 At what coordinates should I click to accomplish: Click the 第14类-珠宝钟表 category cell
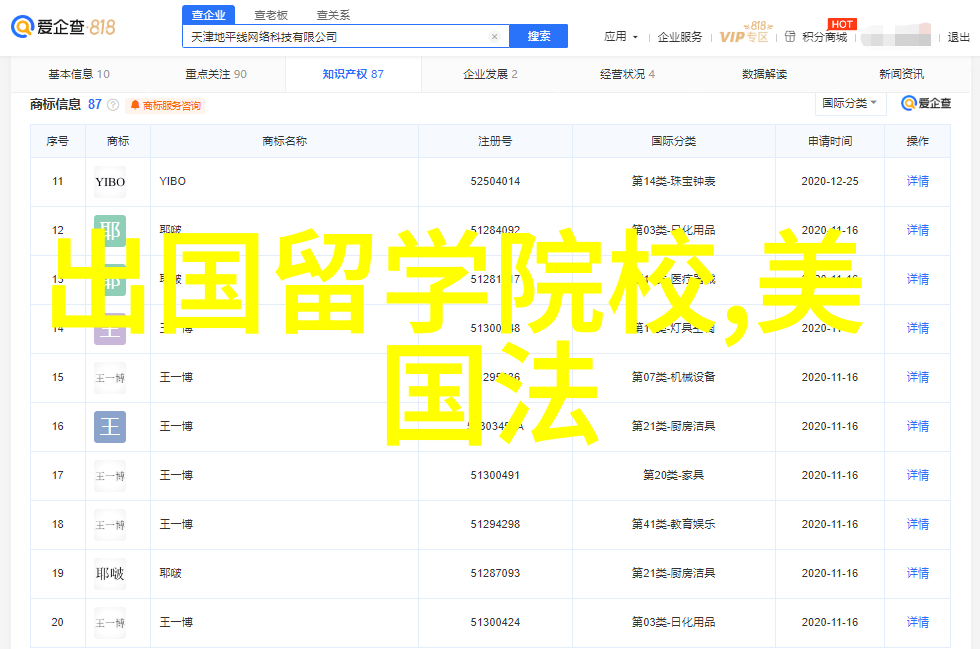tap(673, 181)
